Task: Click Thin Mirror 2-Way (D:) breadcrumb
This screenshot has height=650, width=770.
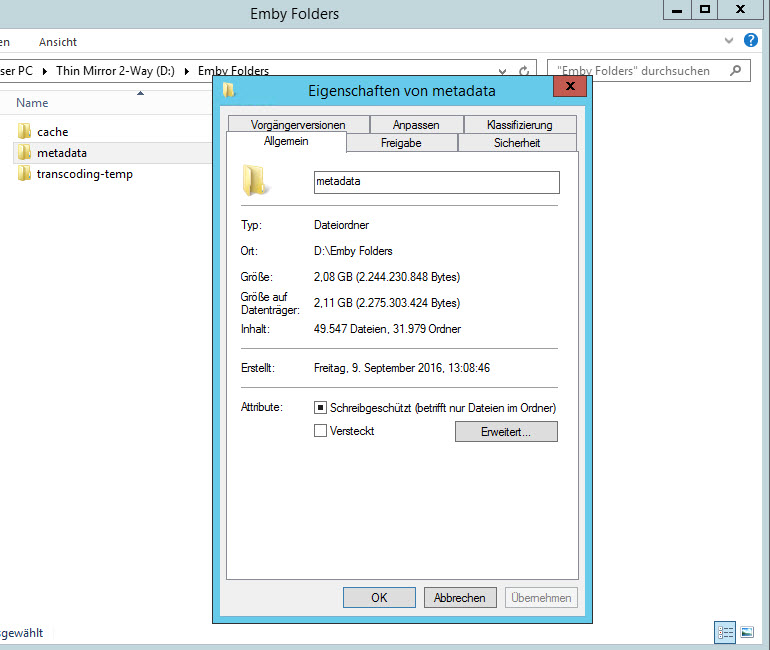Action: pyautogui.click(x=115, y=71)
